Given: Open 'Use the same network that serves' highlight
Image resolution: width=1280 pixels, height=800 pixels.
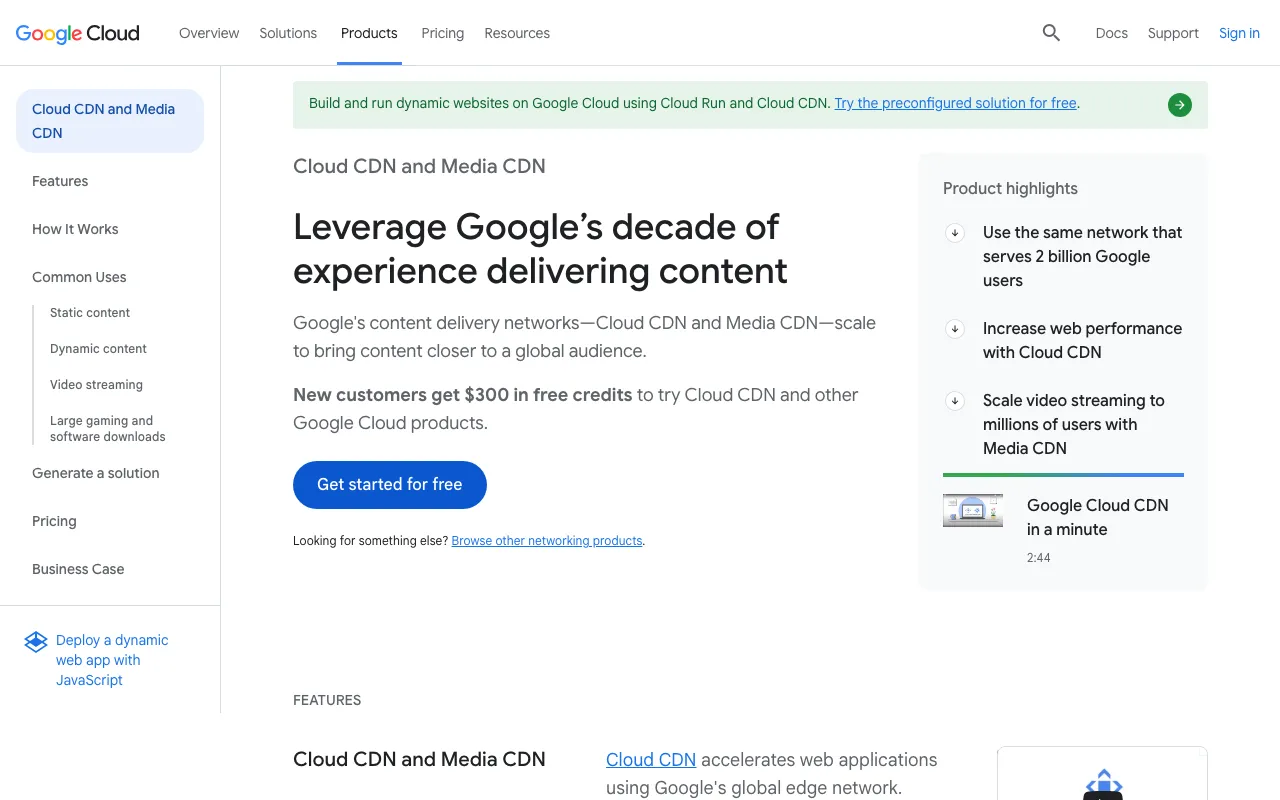Looking at the screenshot, I should coord(1082,256).
